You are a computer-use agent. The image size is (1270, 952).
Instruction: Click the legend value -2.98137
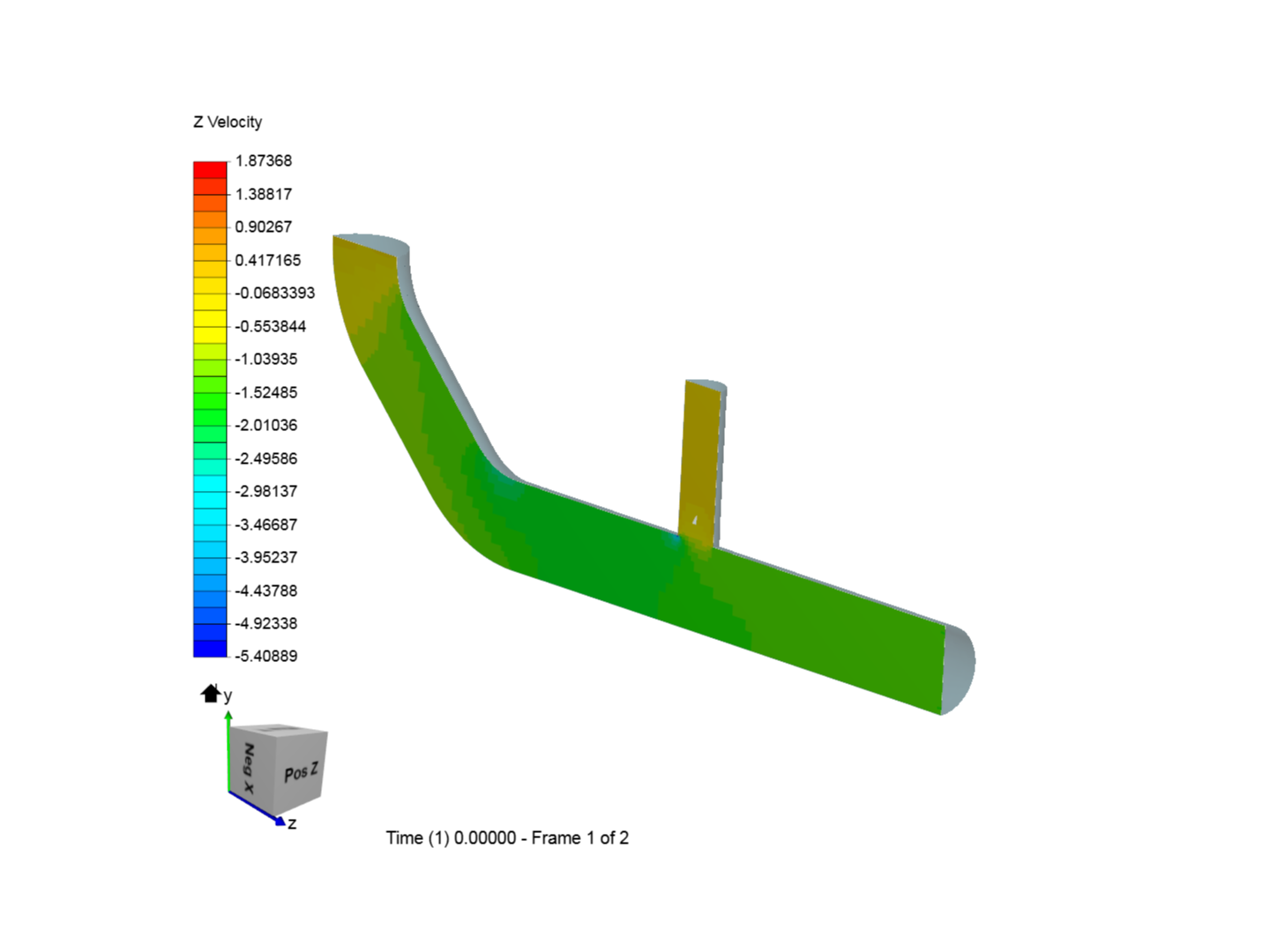265,491
